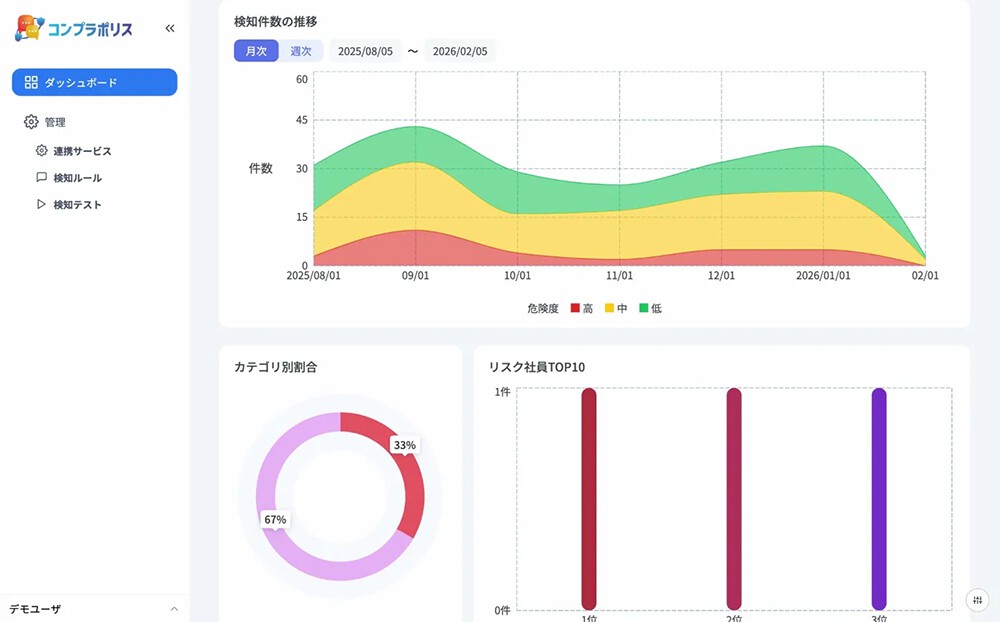Click the 連携サービス gear icon

(42, 151)
